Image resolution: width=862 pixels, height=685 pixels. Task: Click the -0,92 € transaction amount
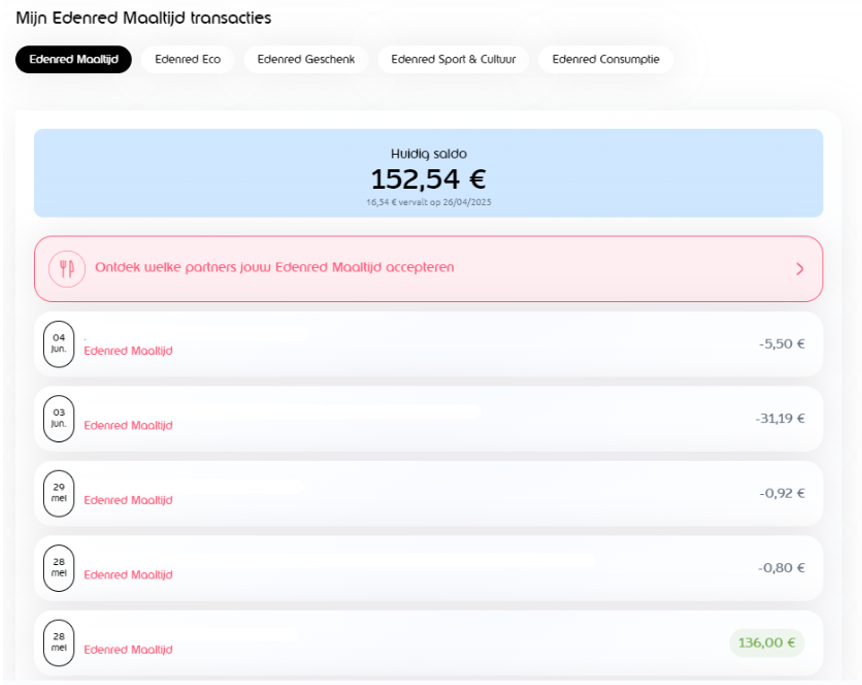(781, 493)
